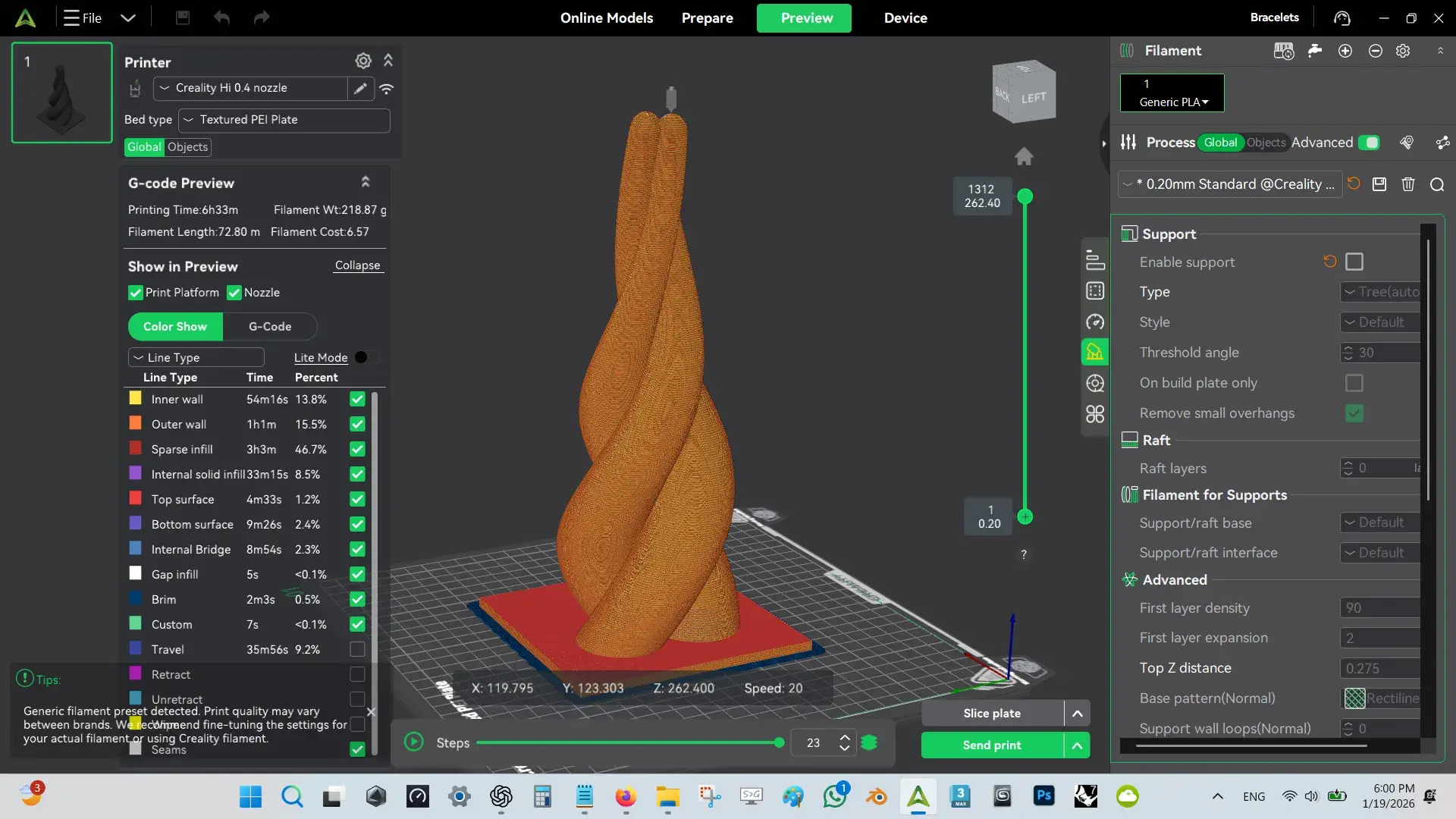Click the edit printer preset pencil icon
The width and height of the screenshot is (1456, 819).
tap(360, 88)
